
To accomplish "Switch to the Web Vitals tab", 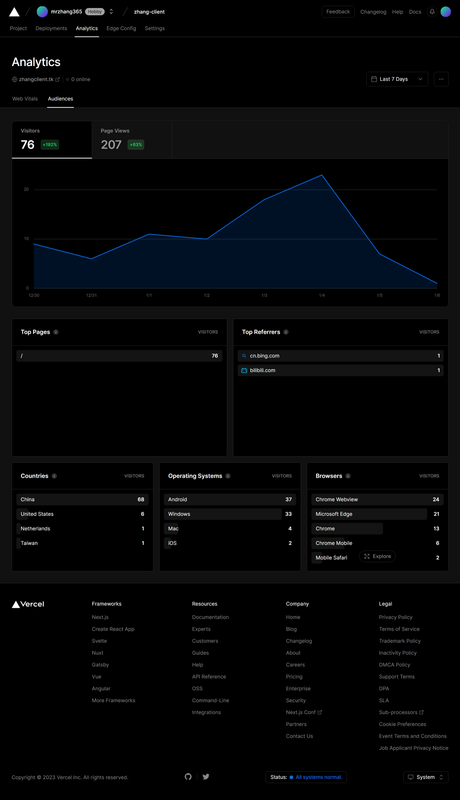I will [x=25, y=99].
